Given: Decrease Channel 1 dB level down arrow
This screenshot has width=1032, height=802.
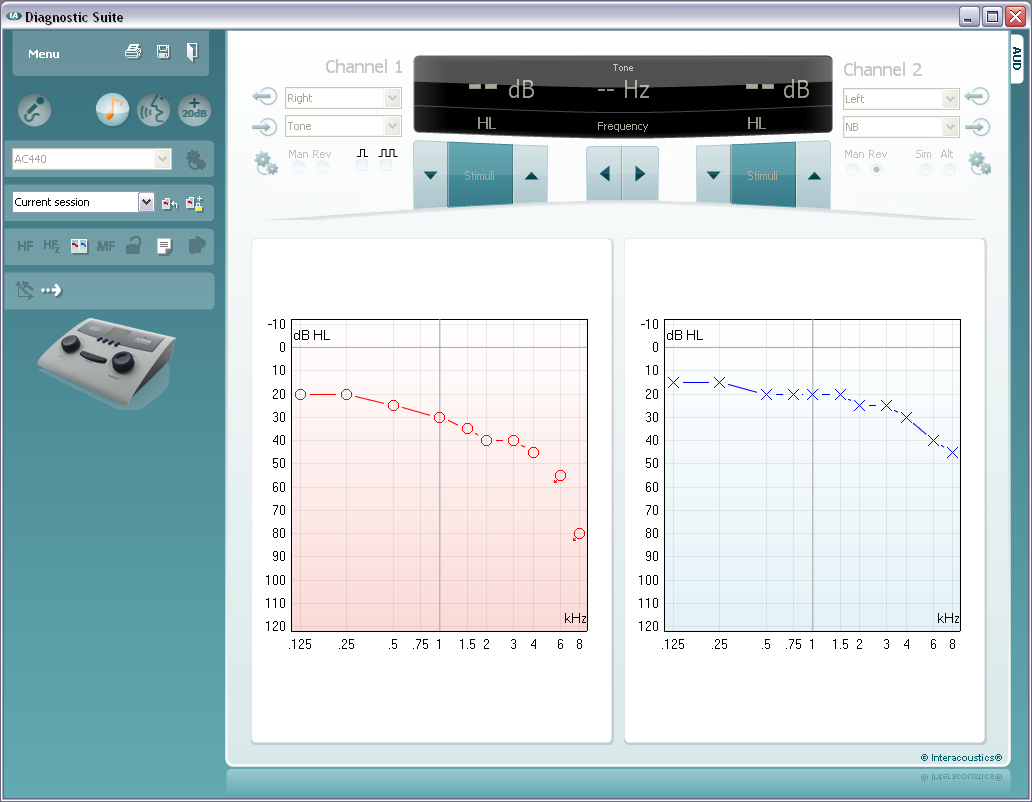Looking at the screenshot, I should [x=430, y=176].
